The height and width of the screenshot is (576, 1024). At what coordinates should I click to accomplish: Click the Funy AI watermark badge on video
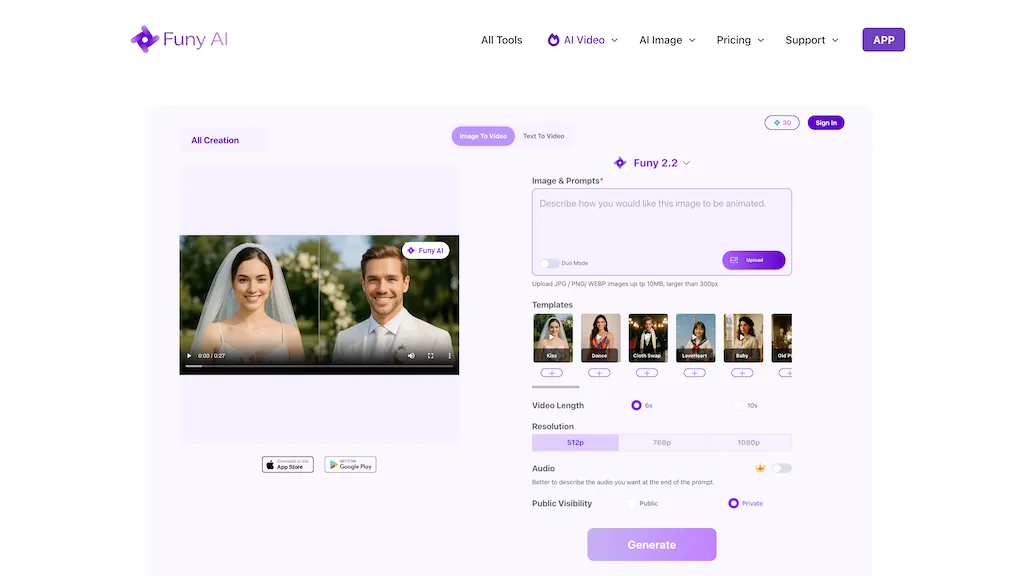[x=426, y=250]
